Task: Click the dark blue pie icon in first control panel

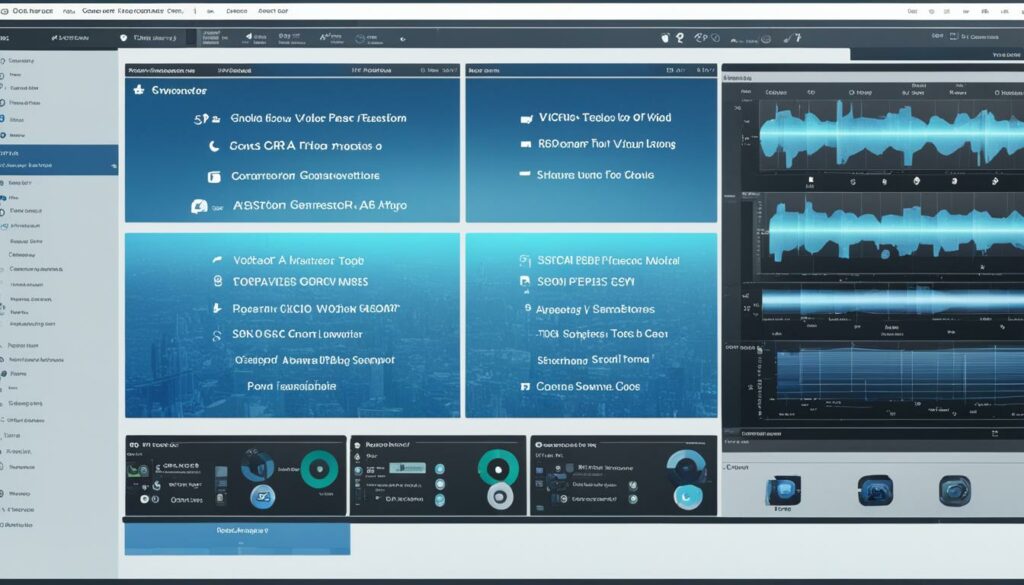Action: [258, 466]
